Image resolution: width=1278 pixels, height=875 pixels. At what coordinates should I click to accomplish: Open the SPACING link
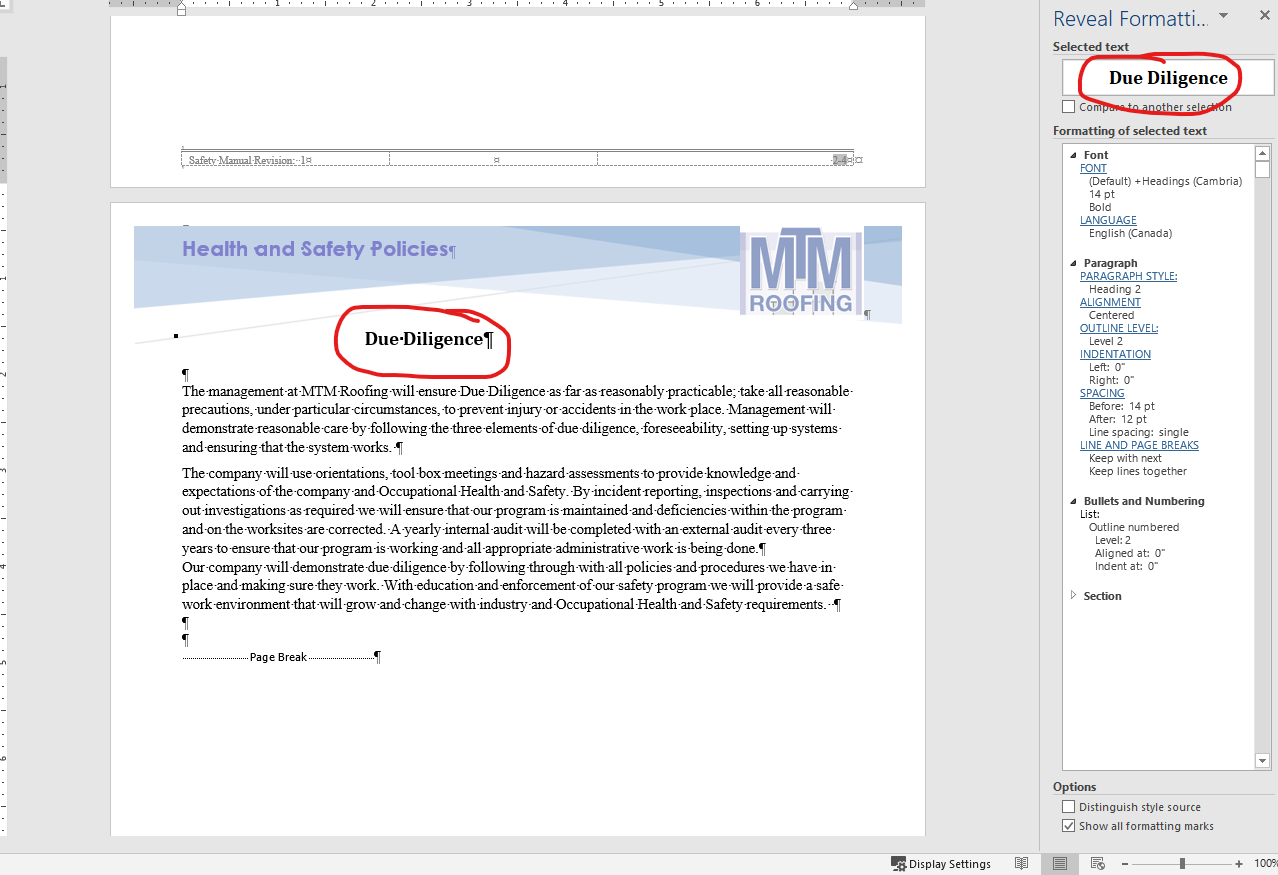coord(1102,393)
